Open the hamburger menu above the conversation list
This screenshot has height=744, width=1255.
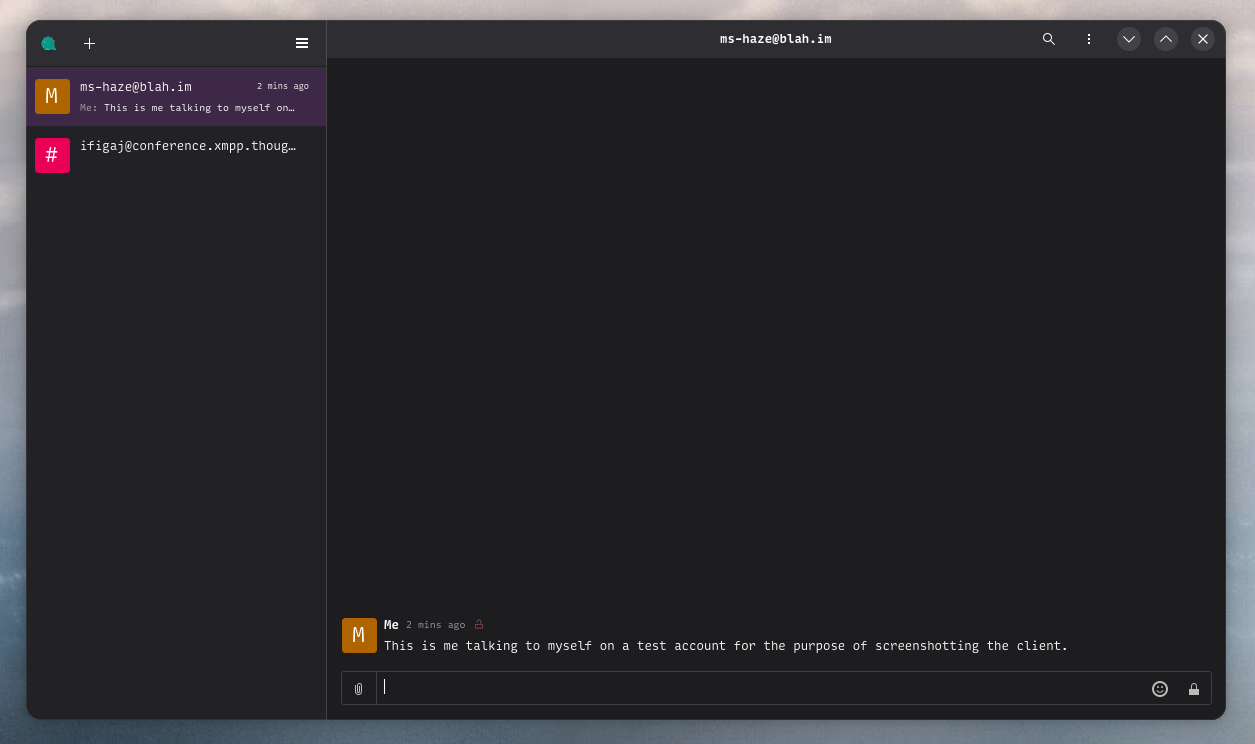(302, 43)
